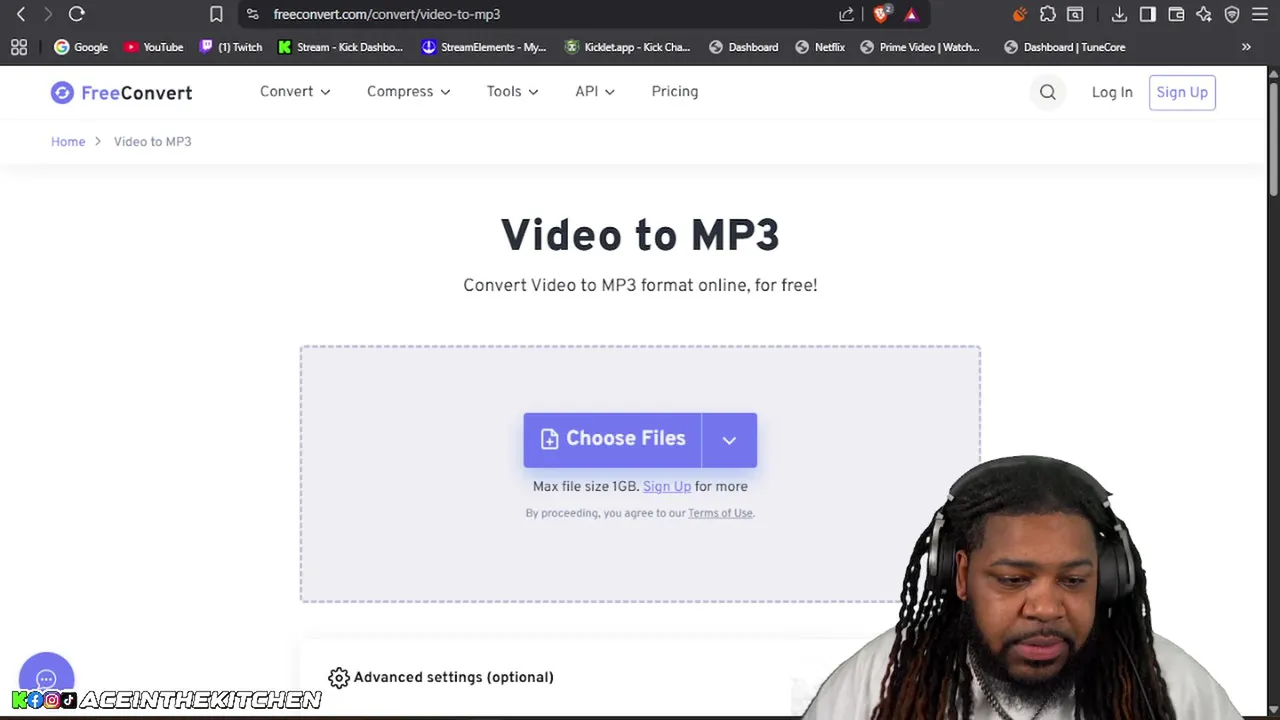Open the downloads arrow icon
1280x720 pixels.
pos(1119,14)
